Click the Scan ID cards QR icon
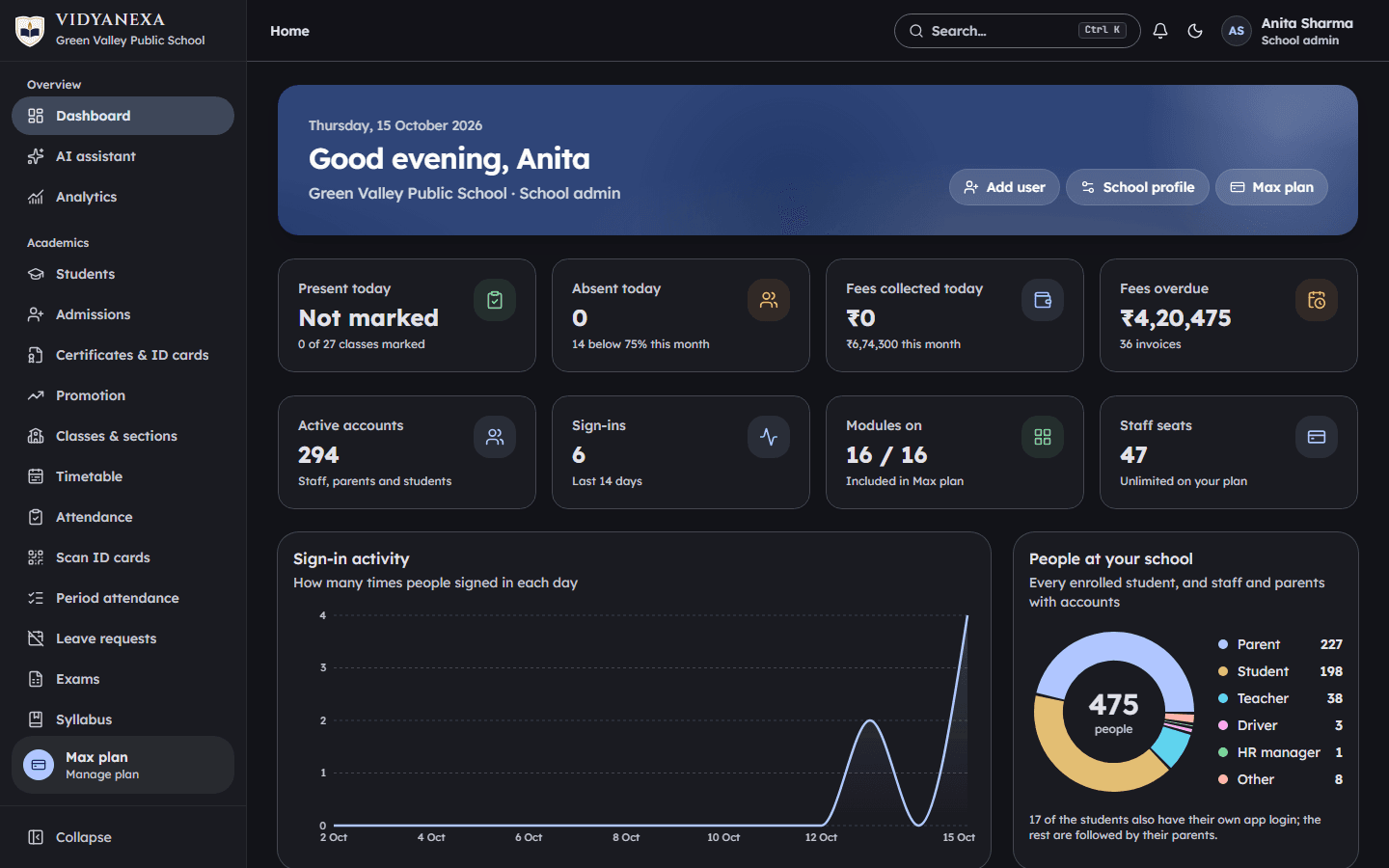1389x868 pixels. (x=36, y=557)
